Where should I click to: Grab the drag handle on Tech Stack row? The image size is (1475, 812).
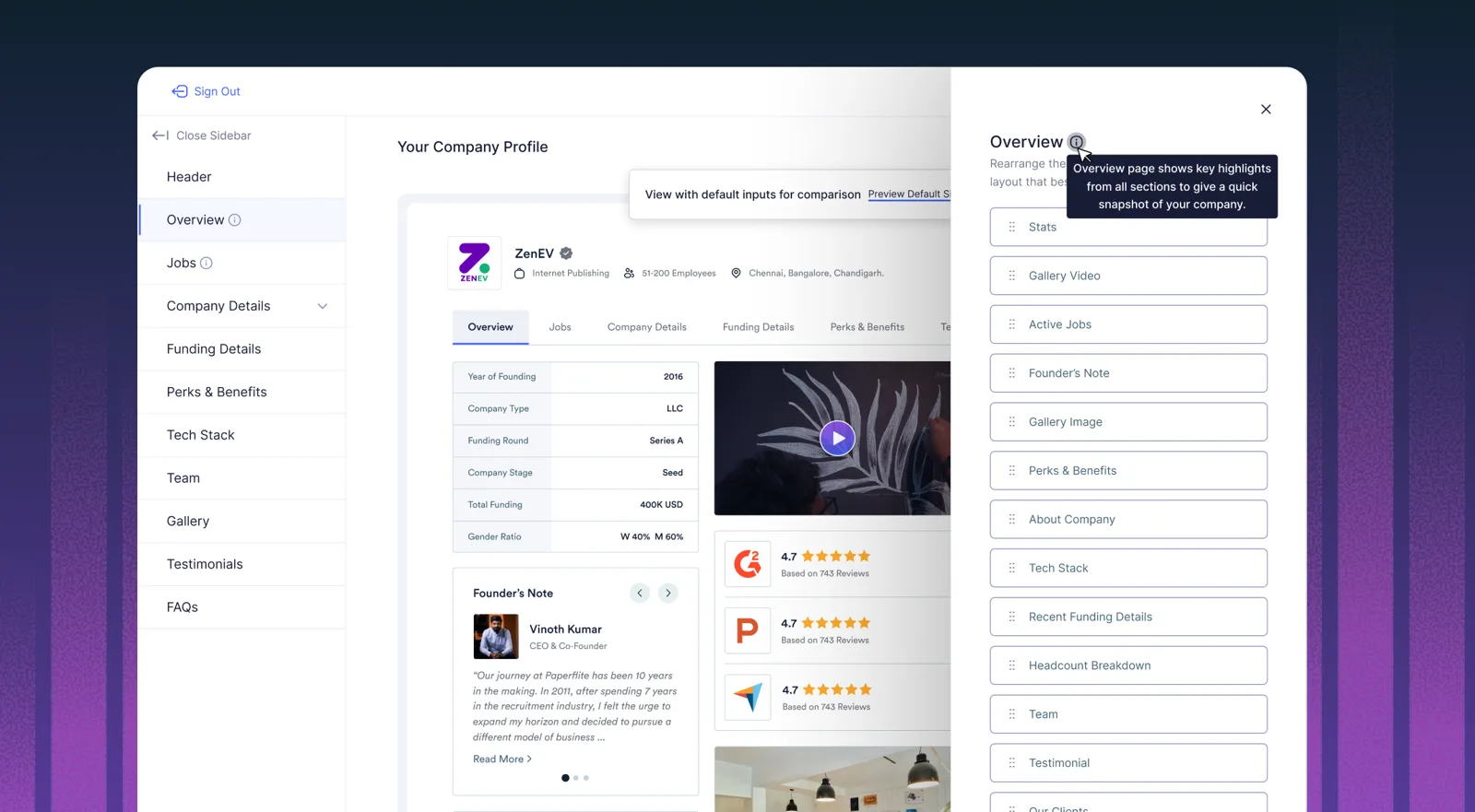(x=1011, y=568)
